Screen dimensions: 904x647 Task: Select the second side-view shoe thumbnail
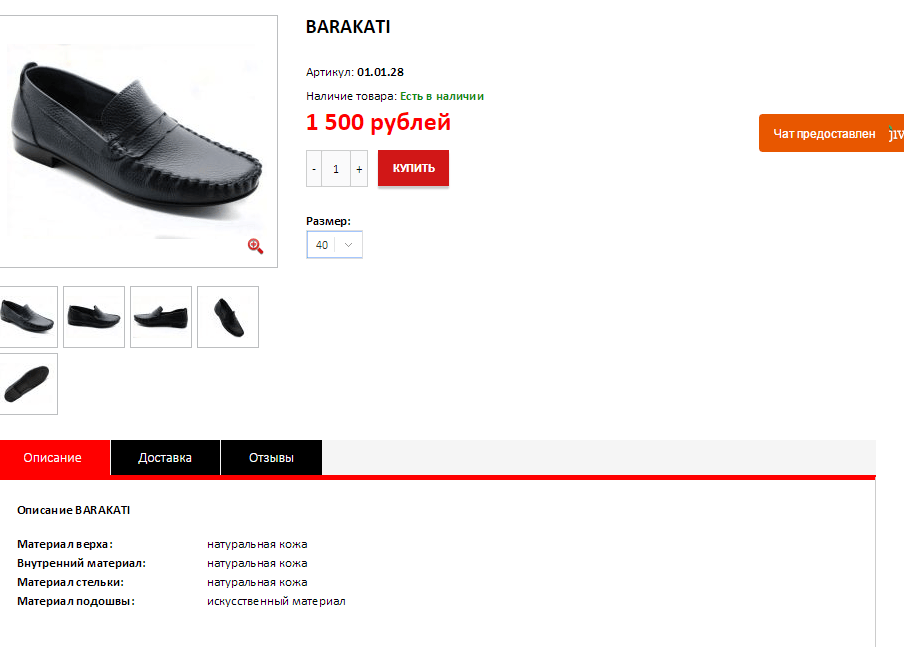[94, 317]
